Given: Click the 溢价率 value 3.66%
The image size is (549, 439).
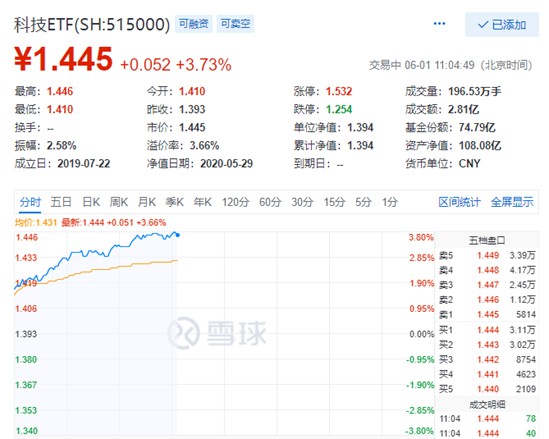Looking at the screenshot, I should (x=204, y=145).
